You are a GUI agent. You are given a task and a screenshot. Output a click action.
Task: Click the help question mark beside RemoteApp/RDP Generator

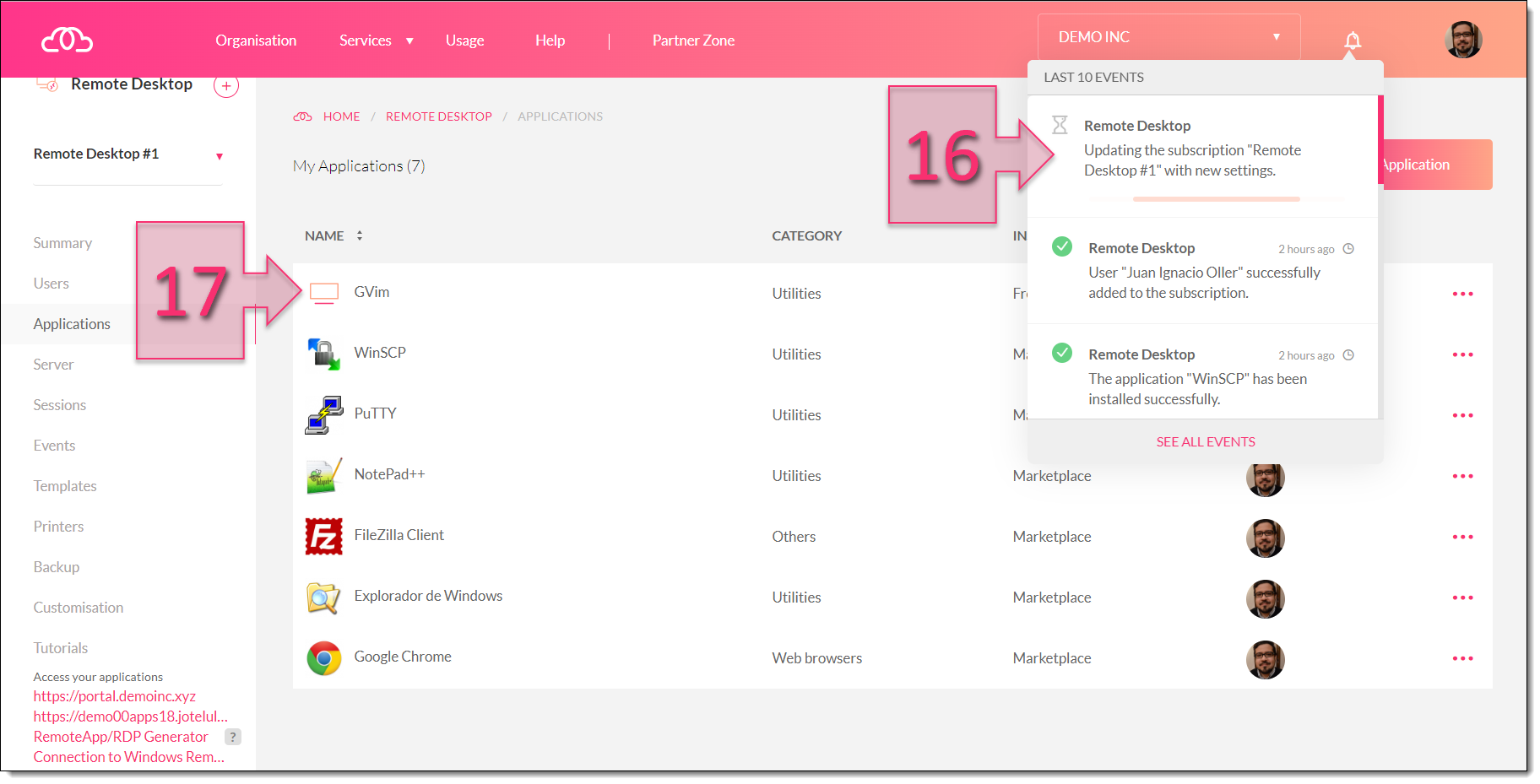pyautogui.click(x=233, y=737)
